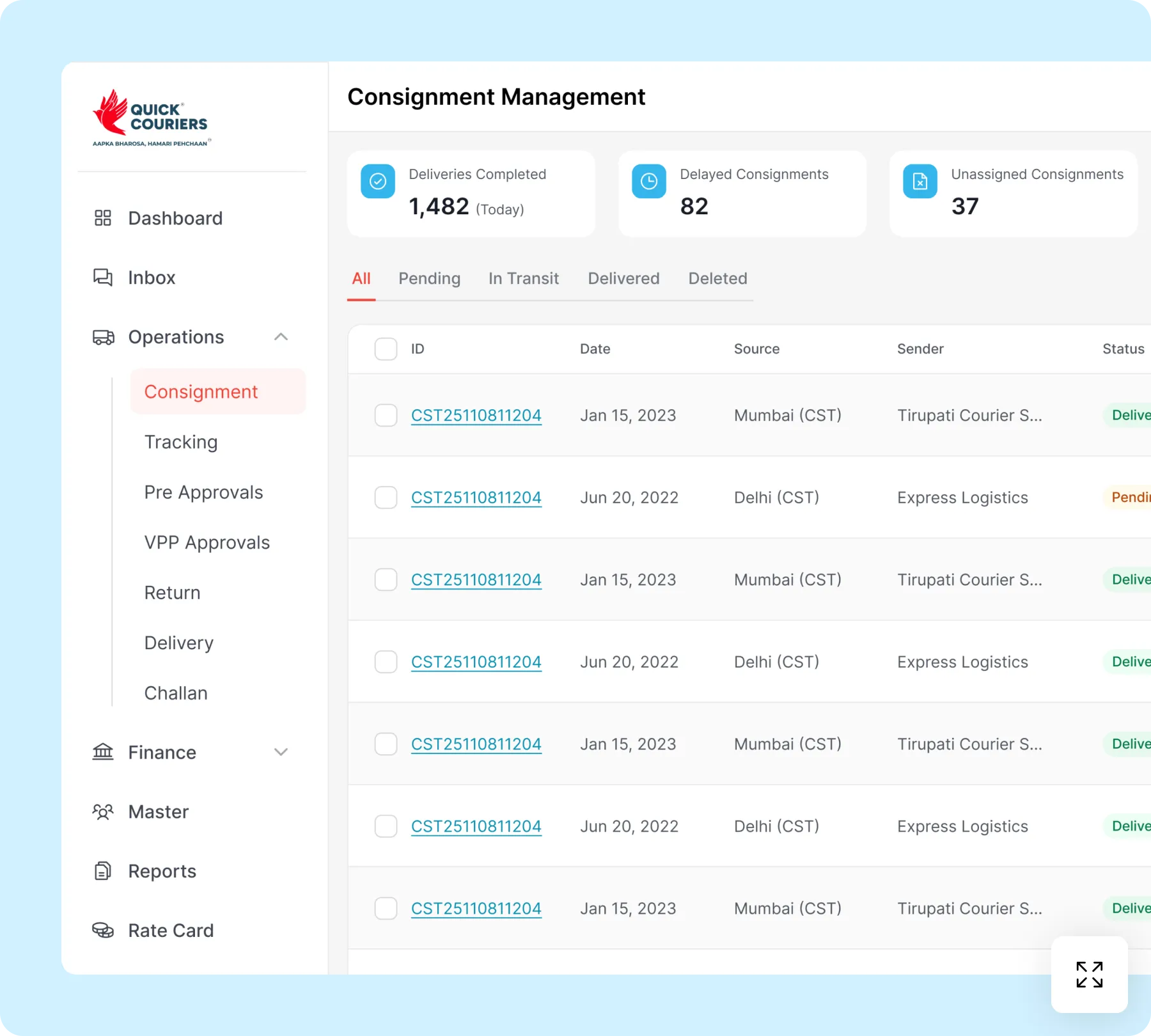The image size is (1151, 1036).
Task: Check the first Jan 15, 2023 row checkbox
Action: (x=386, y=415)
